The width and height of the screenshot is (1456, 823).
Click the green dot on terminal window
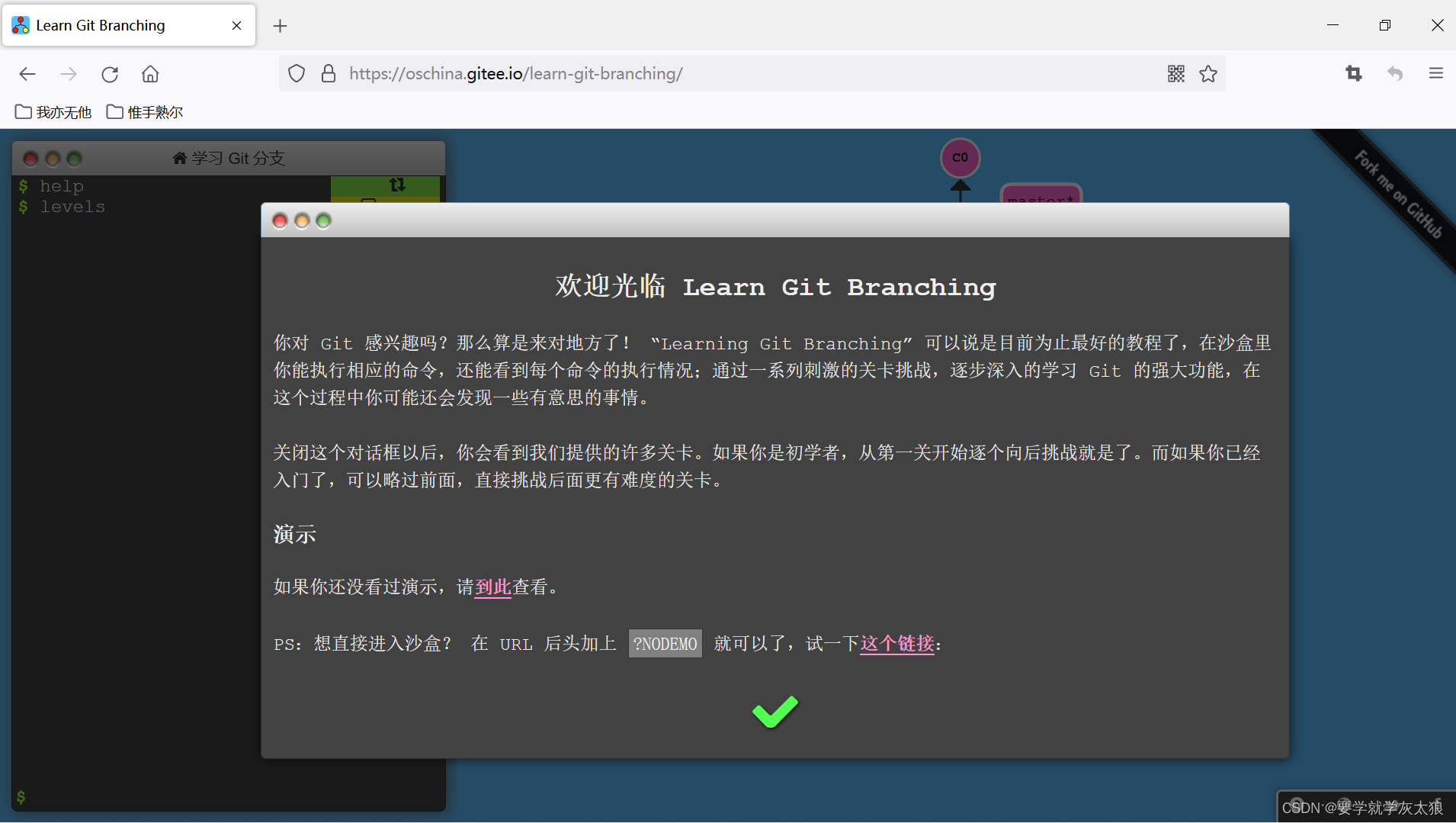tap(74, 158)
